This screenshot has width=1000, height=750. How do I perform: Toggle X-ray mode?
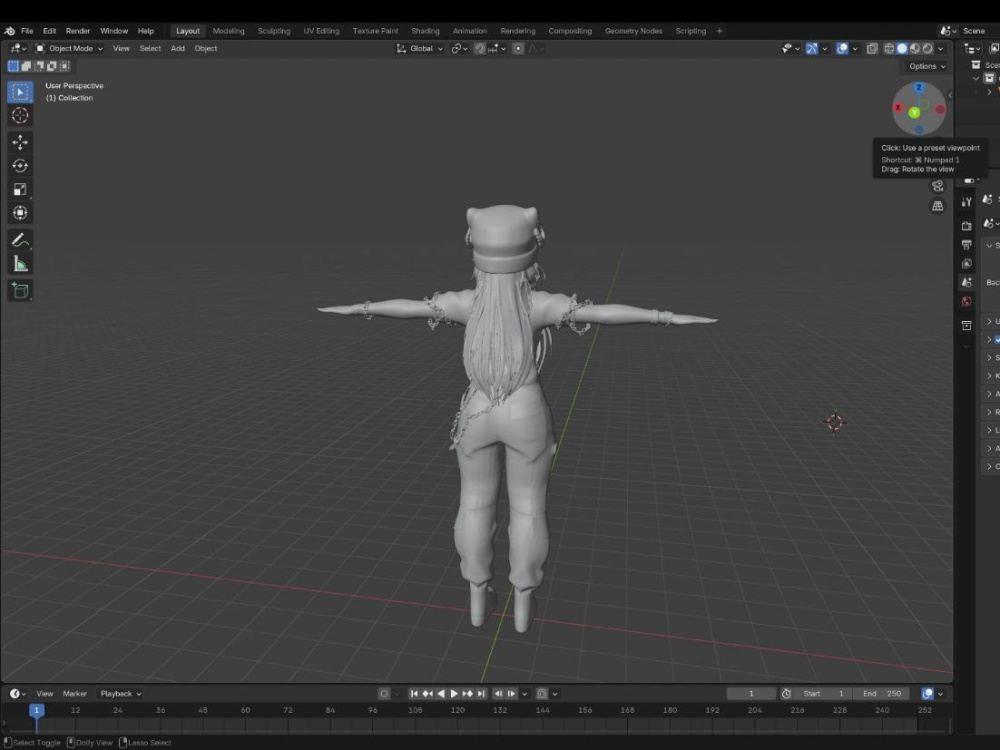(x=872, y=48)
